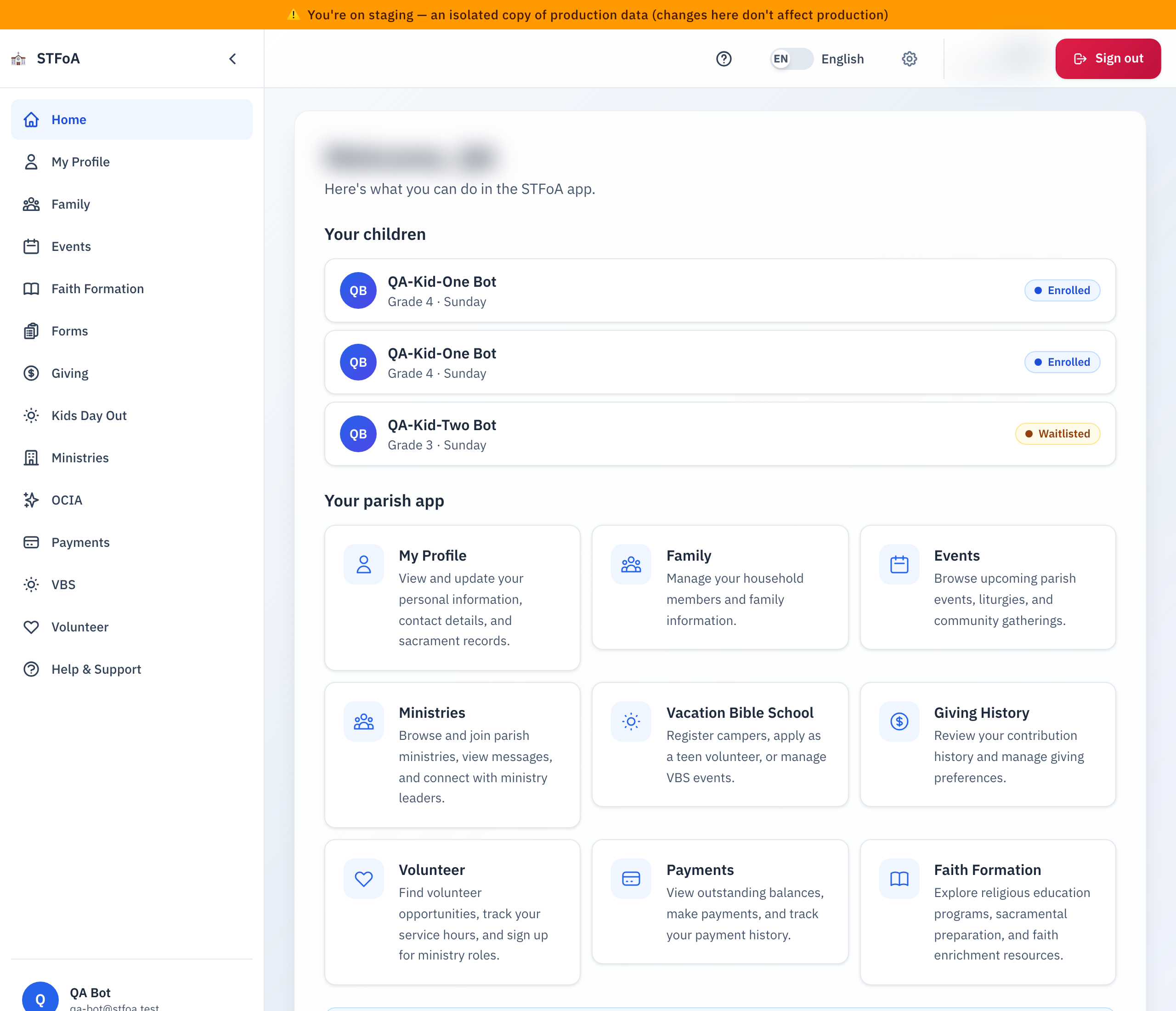The image size is (1176, 1011).
Task: Click the Sign out button
Action: click(x=1108, y=58)
